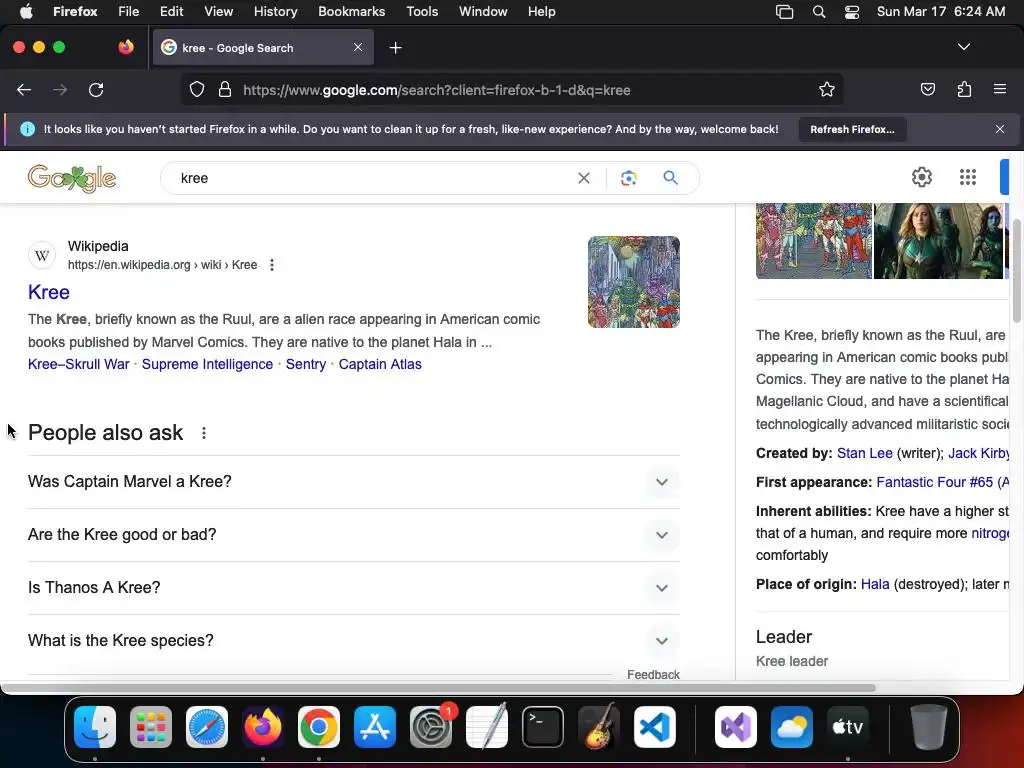1024x768 pixels.
Task: Open the History menu
Action: coord(275,11)
